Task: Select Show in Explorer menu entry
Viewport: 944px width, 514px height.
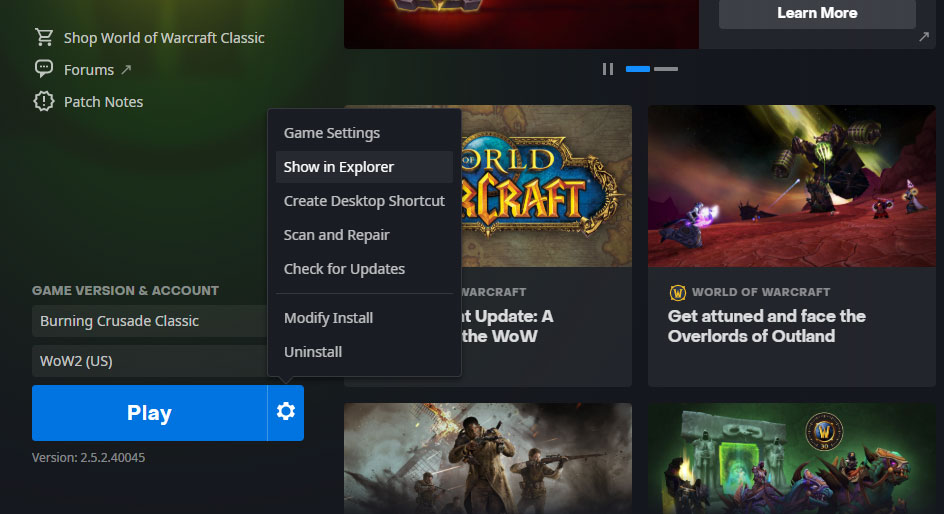Action: click(x=364, y=167)
